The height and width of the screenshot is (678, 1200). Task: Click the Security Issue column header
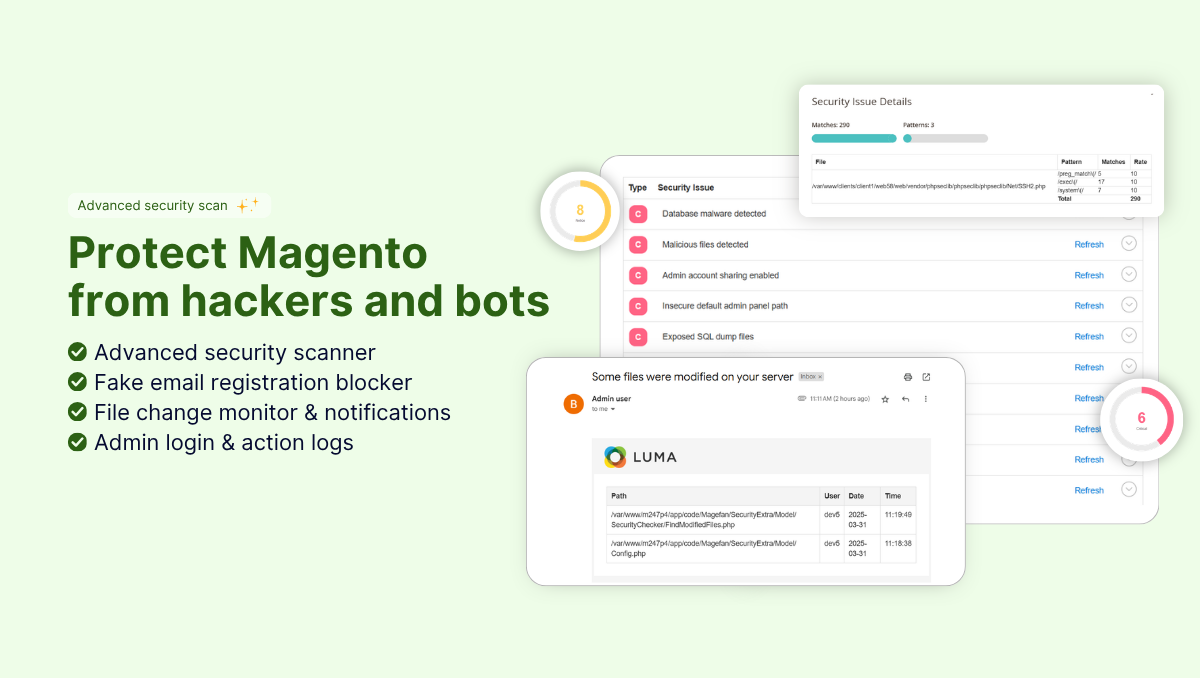pyautogui.click(x=686, y=187)
